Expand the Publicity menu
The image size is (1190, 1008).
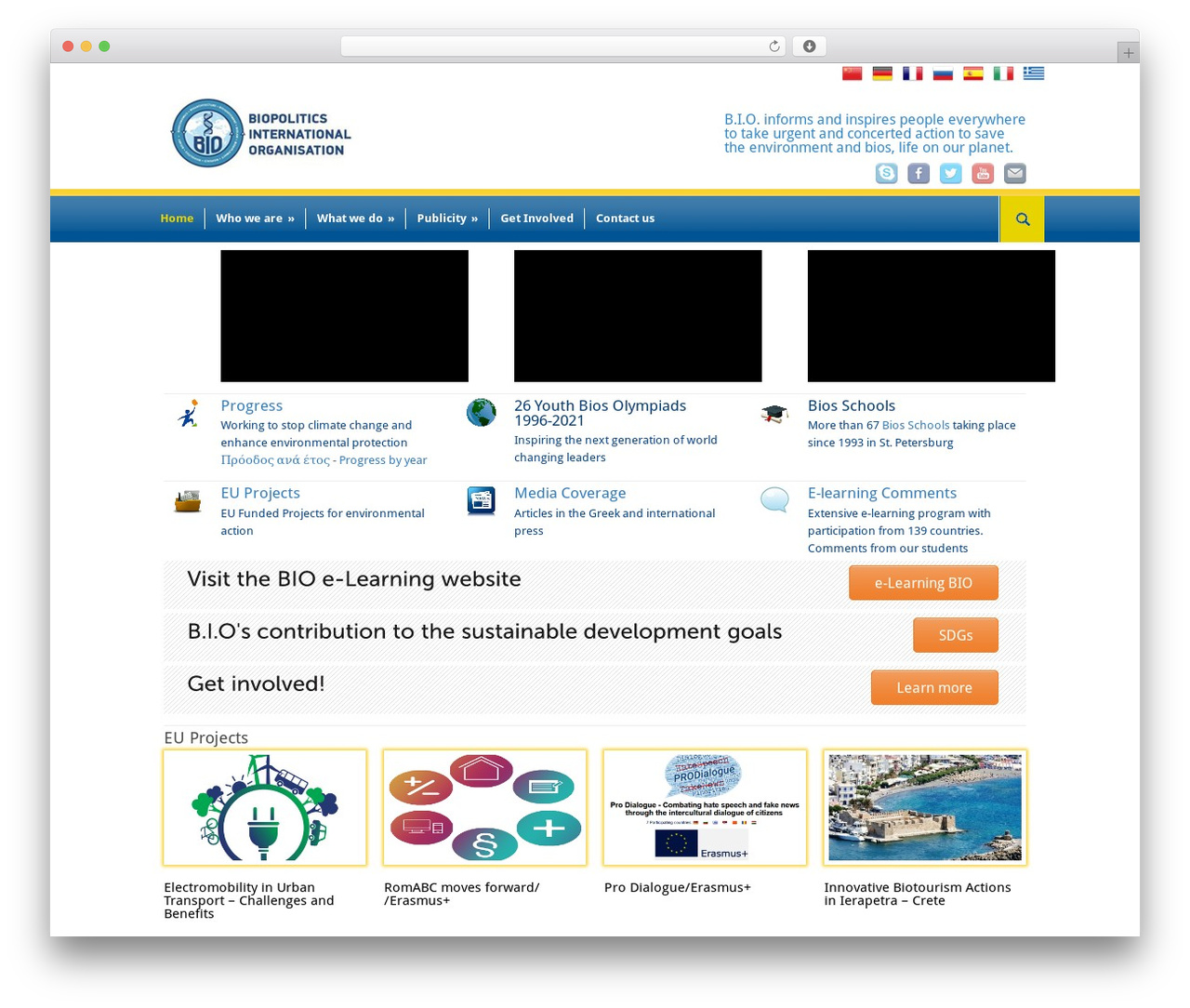click(447, 219)
